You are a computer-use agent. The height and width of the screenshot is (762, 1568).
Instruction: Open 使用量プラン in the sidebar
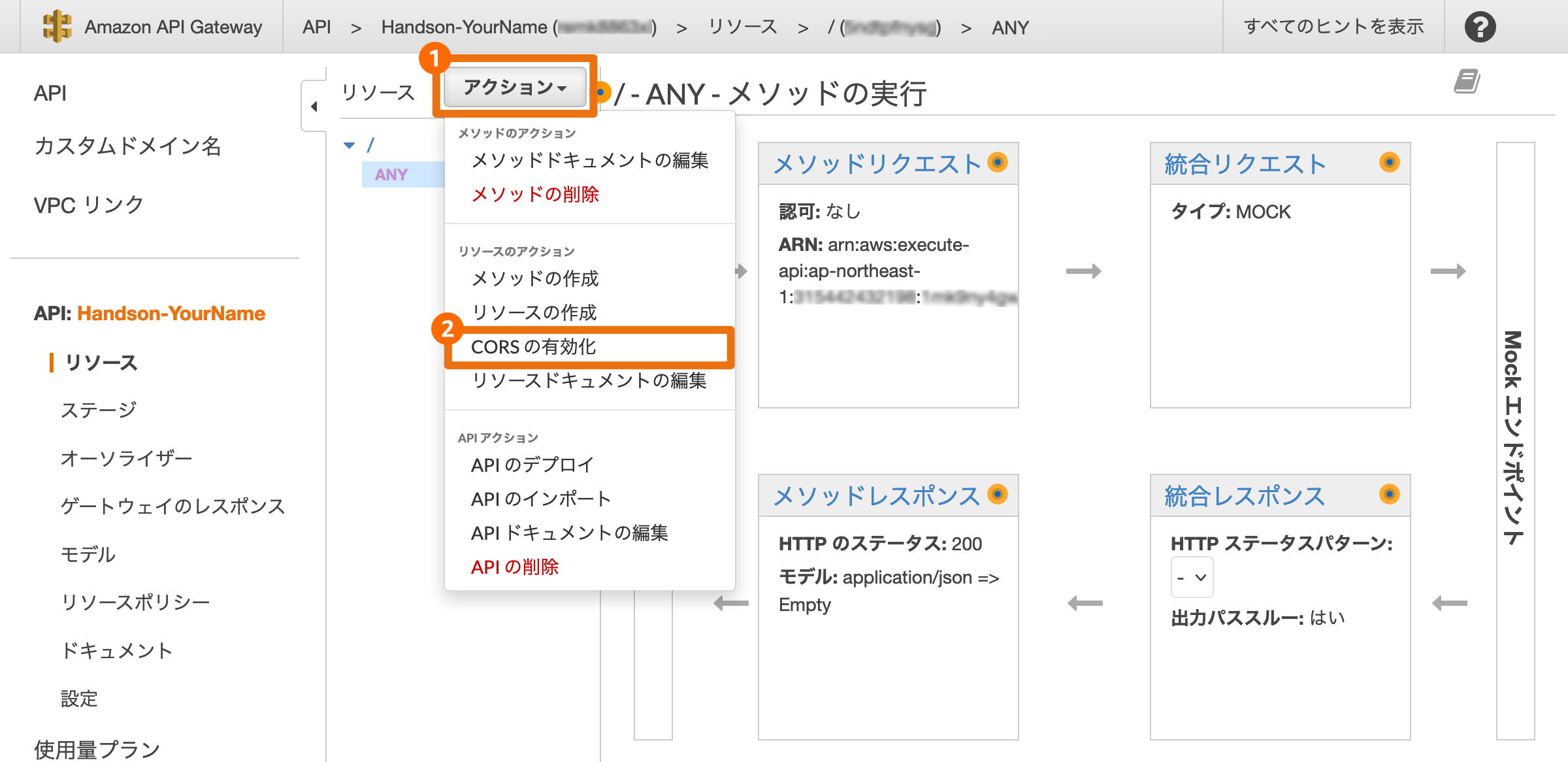[x=97, y=749]
